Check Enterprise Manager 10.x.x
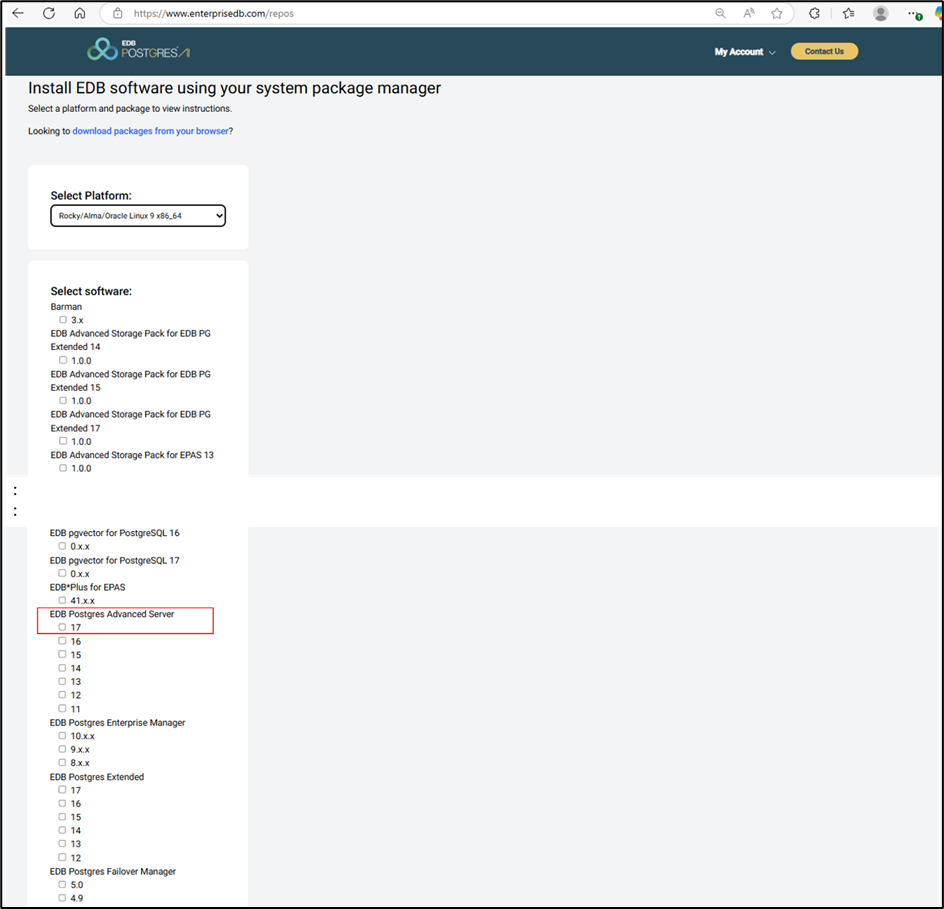Viewport: 944px width, 909px height. 62,736
